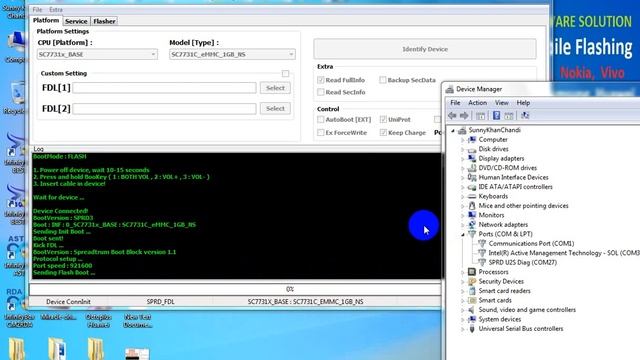Click Scan for hardware changes icon in Device Manager
The image size is (640, 360).
click(525, 116)
